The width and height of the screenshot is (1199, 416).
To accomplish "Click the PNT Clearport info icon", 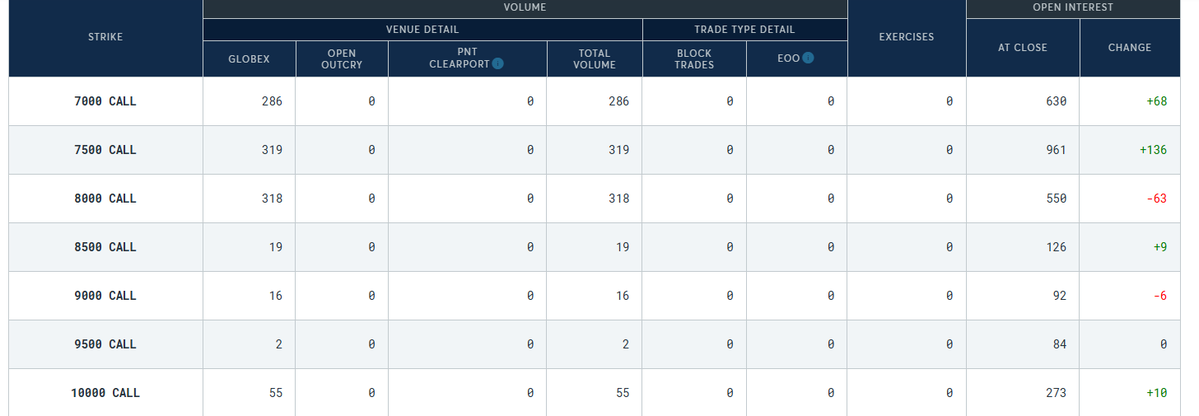I will click(x=498, y=64).
